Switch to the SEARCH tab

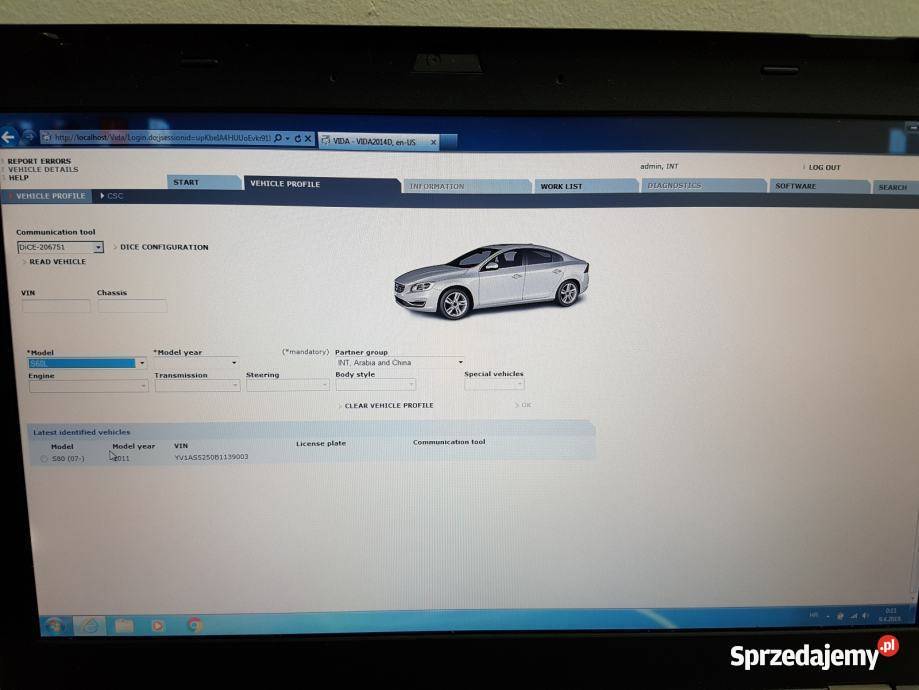tap(895, 188)
